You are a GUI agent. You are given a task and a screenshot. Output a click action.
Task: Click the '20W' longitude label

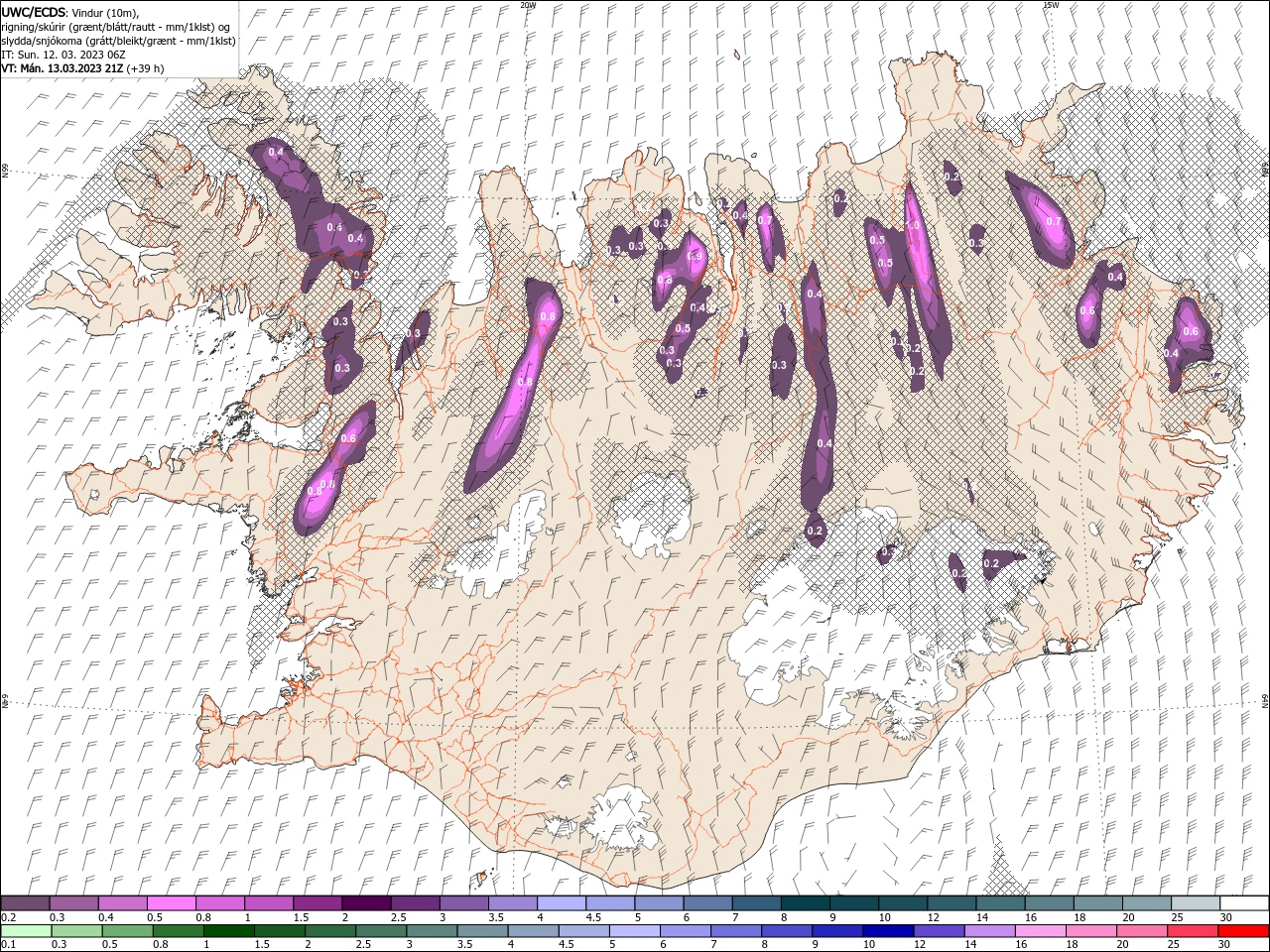528,5
